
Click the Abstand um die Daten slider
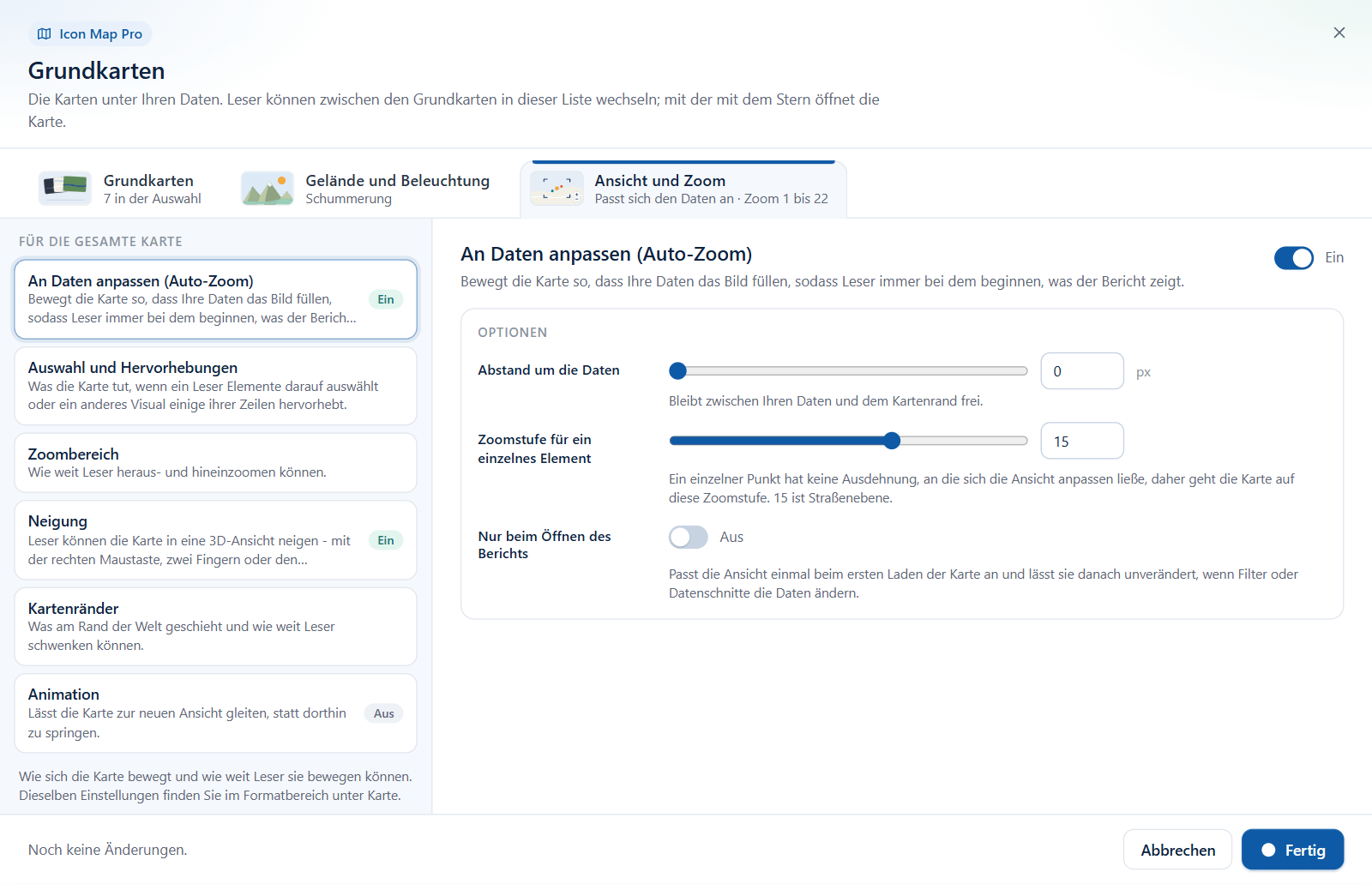848,371
